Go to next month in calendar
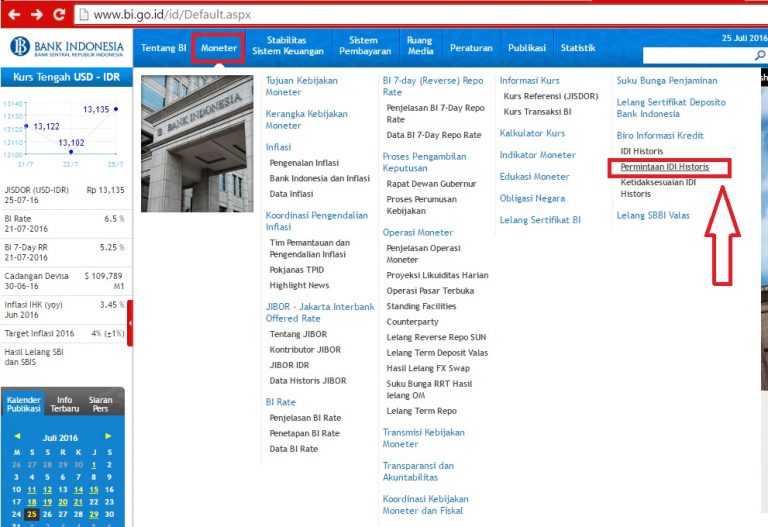The image size is (768, 527). [x=108, y=436]
